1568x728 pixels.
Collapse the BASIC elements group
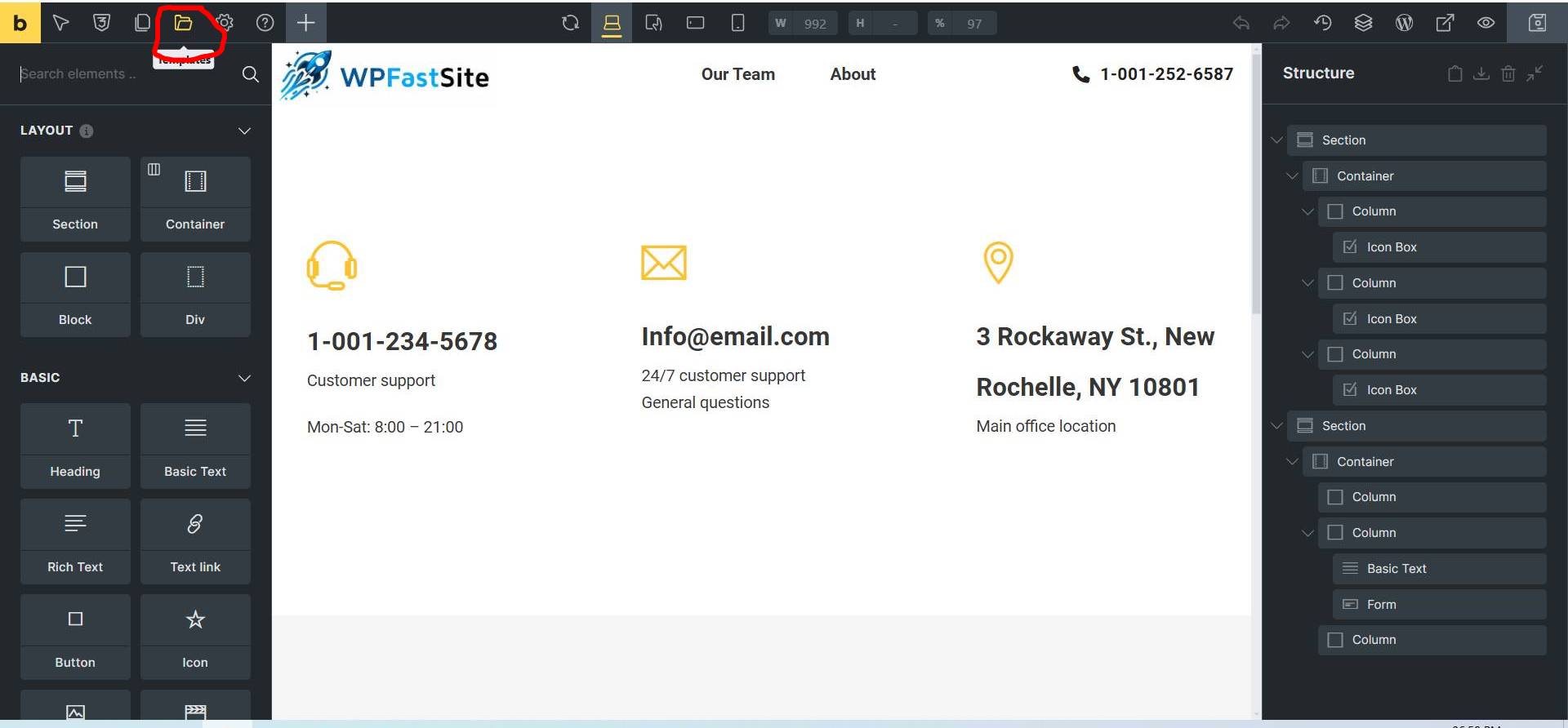pos(244,378)
